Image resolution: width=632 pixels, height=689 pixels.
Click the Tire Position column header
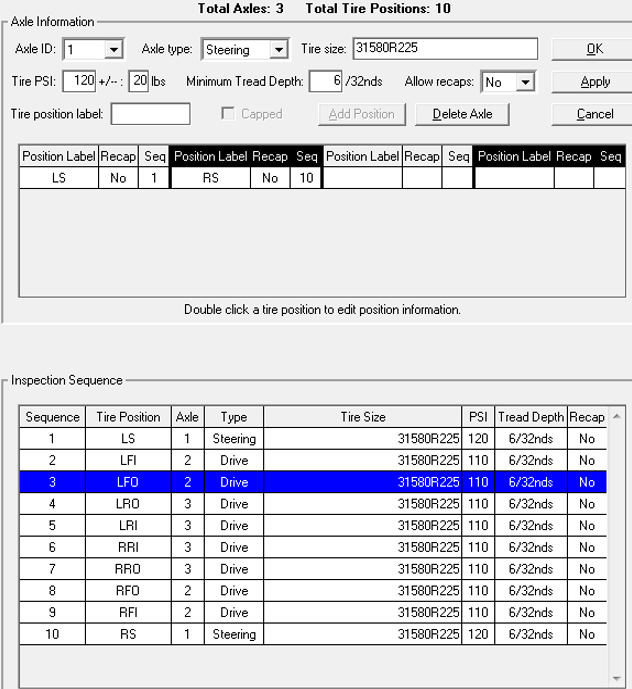(128, 416)
